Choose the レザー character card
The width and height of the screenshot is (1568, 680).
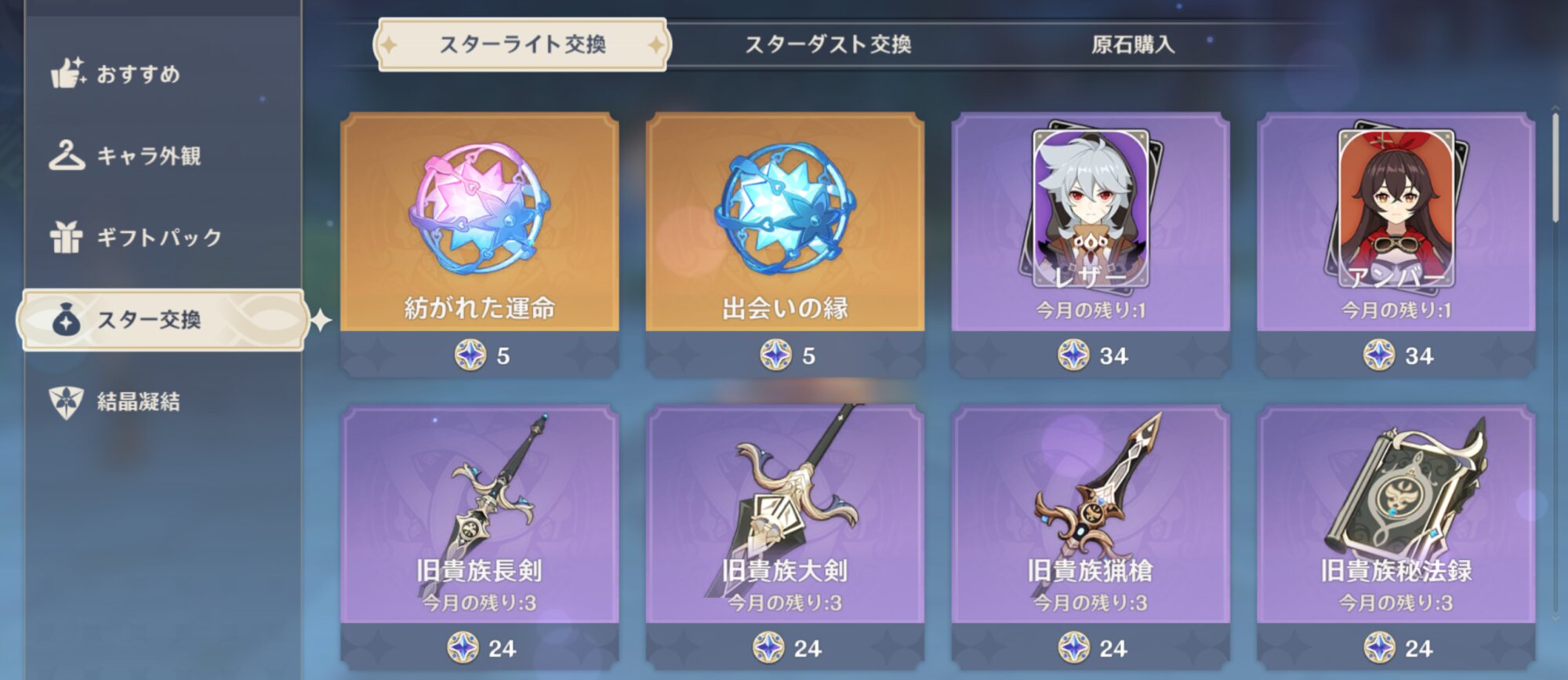[1091, 245]
